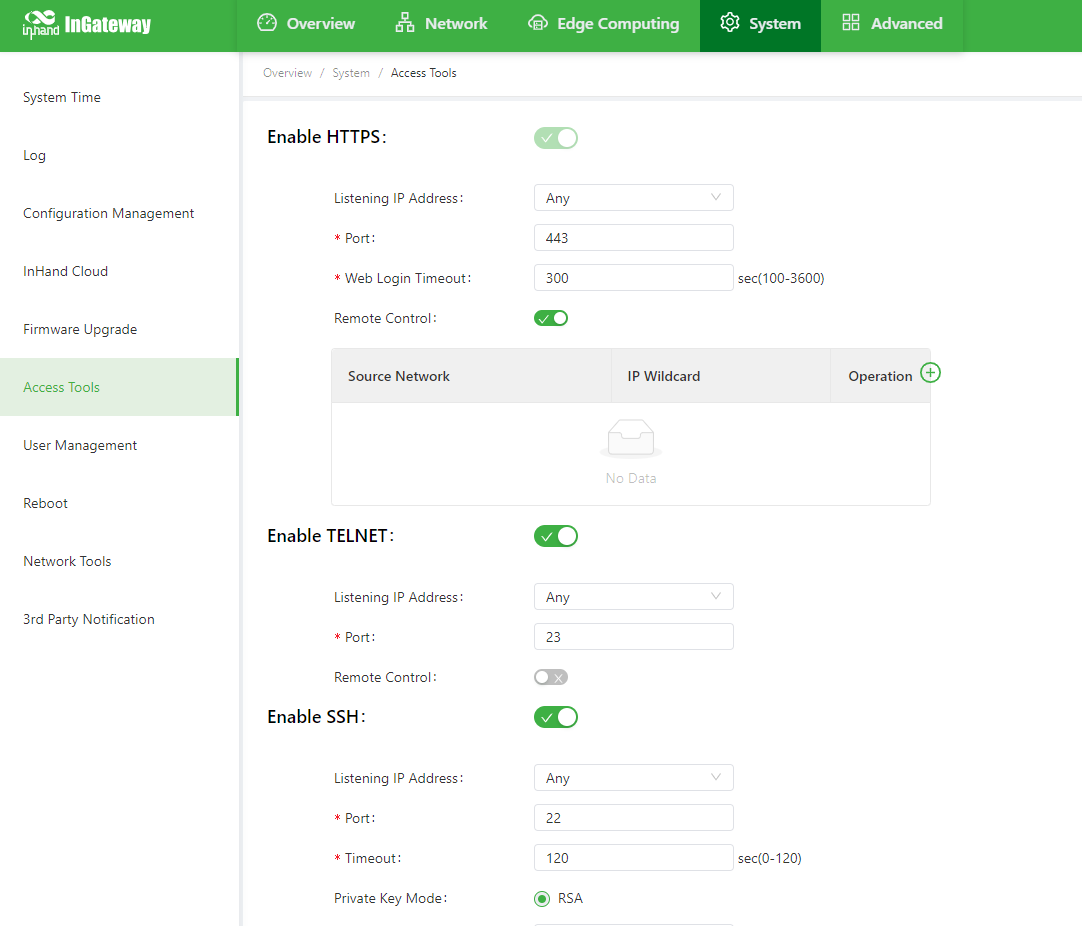Click the Edge Computing cloud icon
1082x926 pixels.
pyautogui.click(x=538, y=23)
